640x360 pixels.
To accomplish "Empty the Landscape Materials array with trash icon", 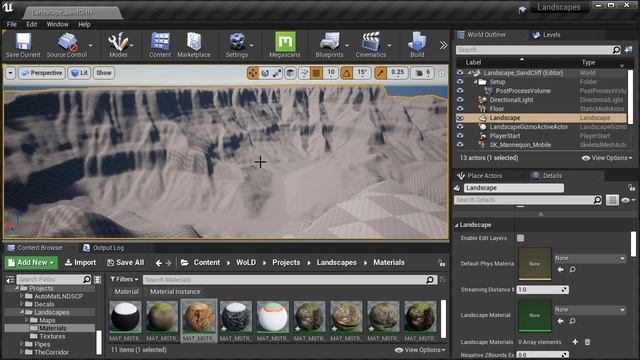I will [x=587, y=342].
